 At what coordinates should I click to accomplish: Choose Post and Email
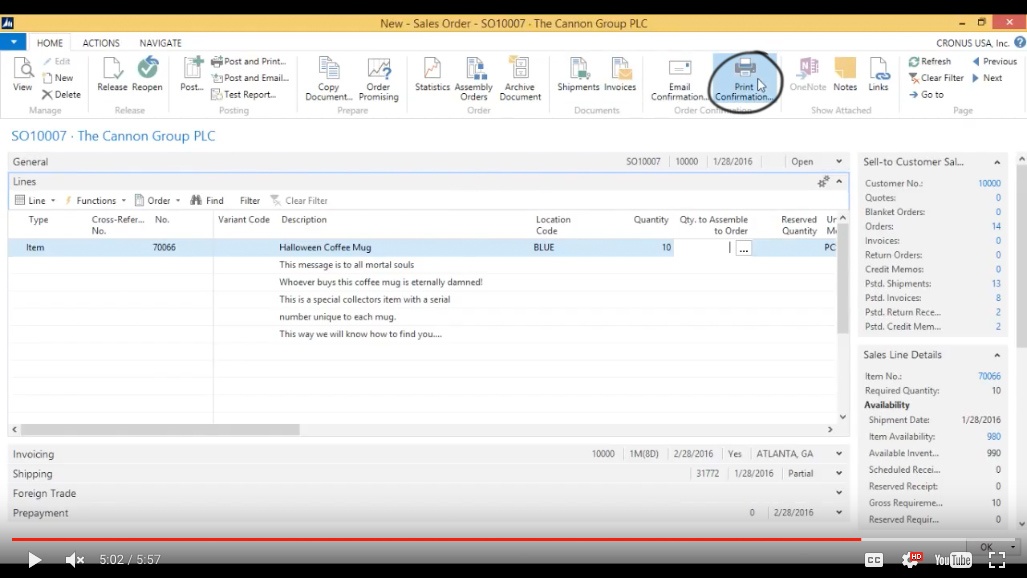point(250,77)
